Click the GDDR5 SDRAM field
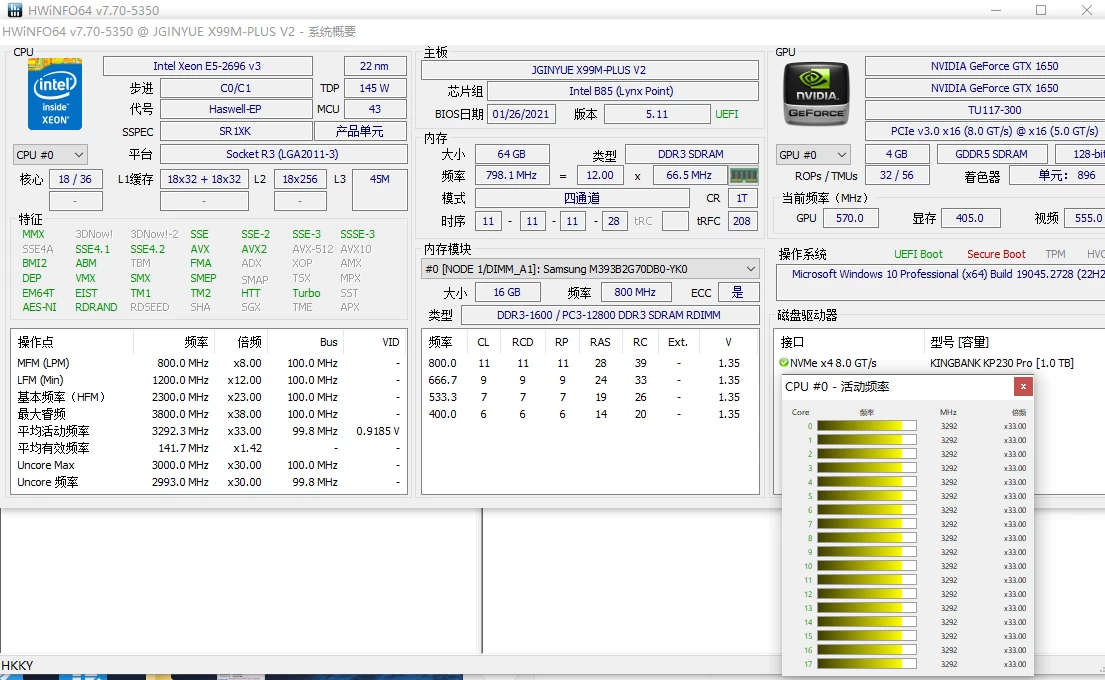1105x680 pixels. point(992,154)
